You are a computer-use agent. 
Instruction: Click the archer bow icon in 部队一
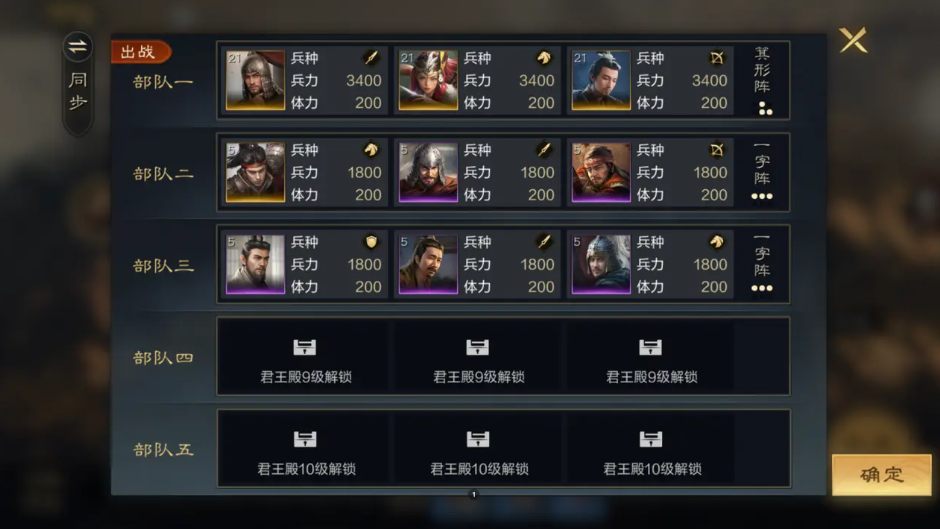(716, 58)
